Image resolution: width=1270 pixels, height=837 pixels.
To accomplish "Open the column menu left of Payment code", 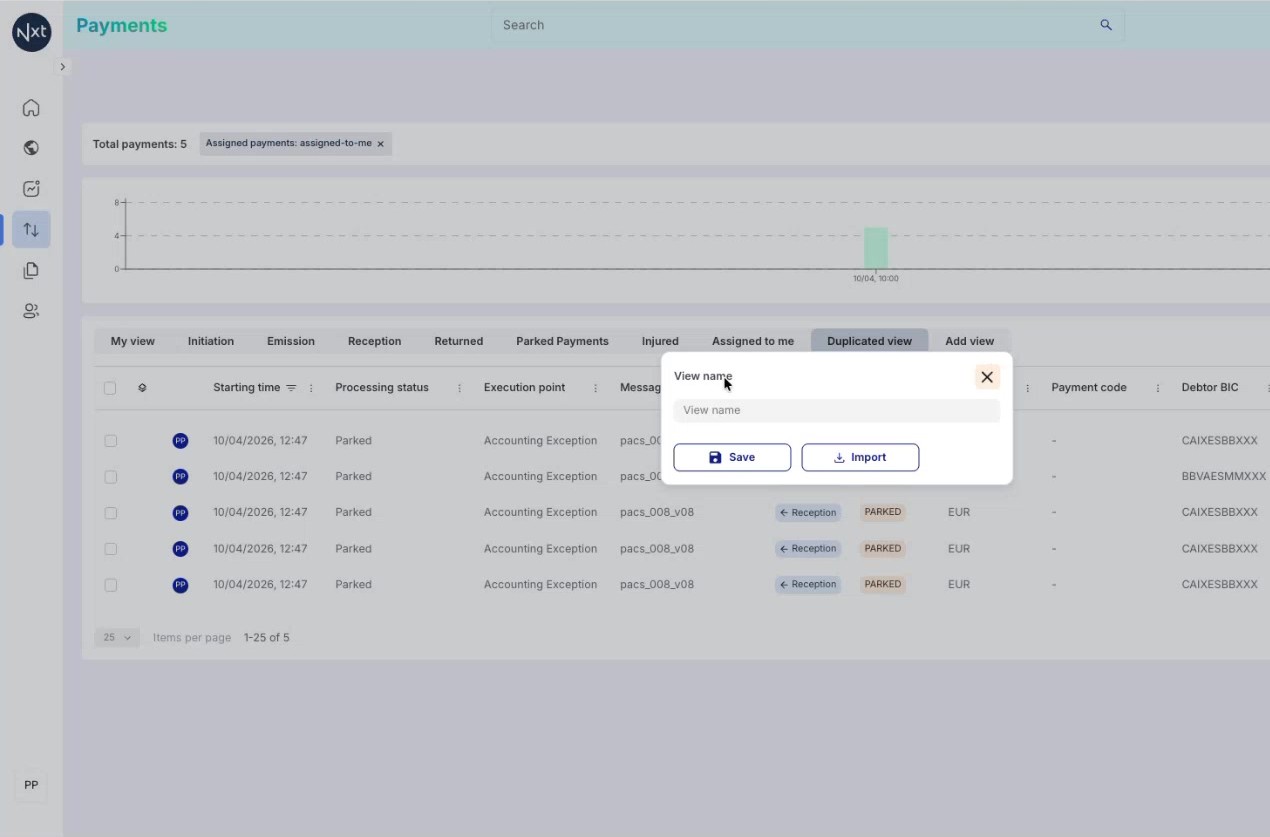I will coord(1027,388).
